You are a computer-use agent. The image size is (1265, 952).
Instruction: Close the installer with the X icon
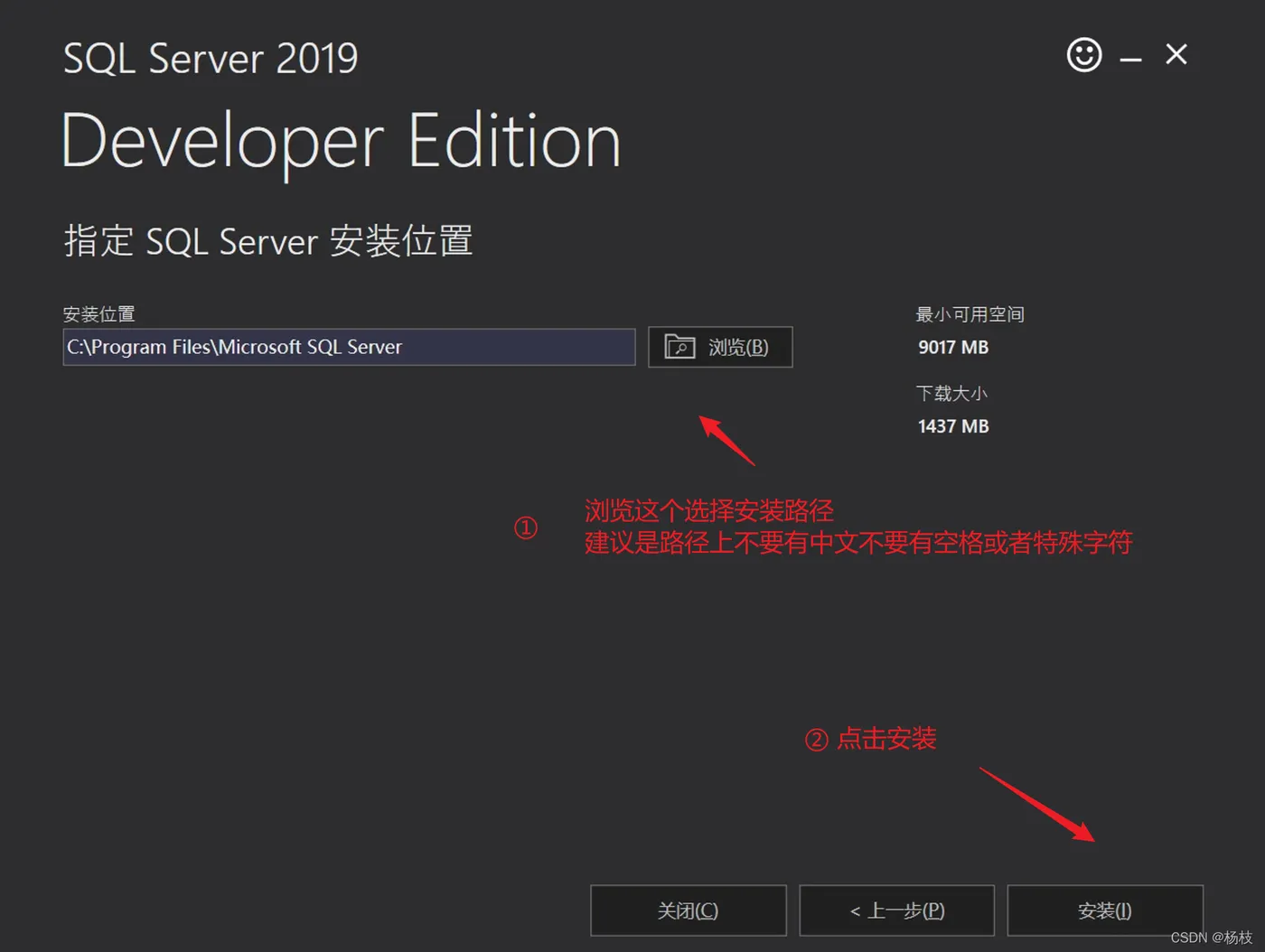pos(1176,55)
